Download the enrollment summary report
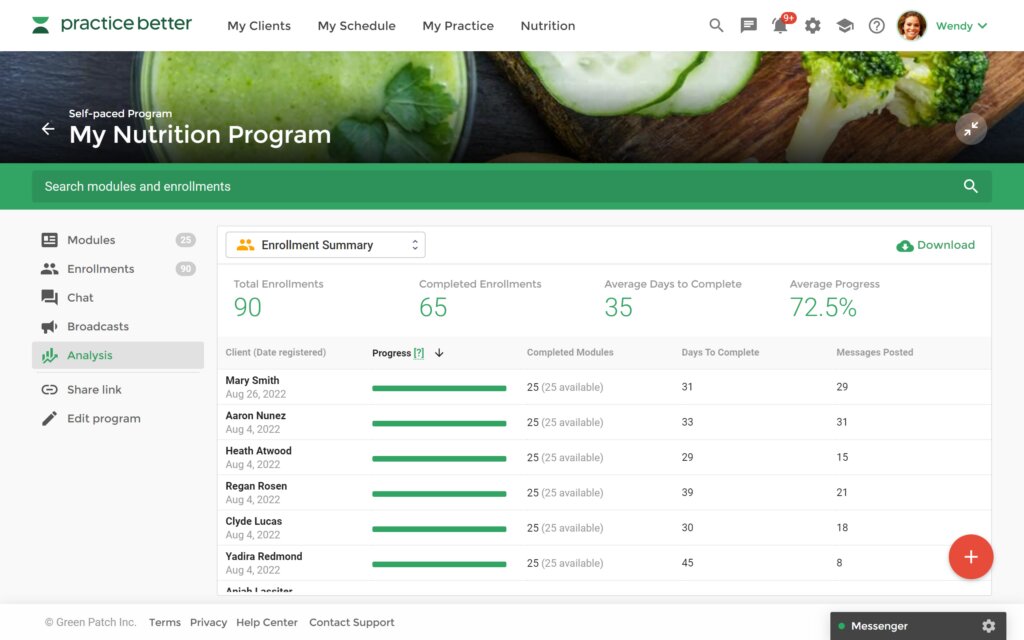Screen dimensions: 1024x640 point(936,245)
